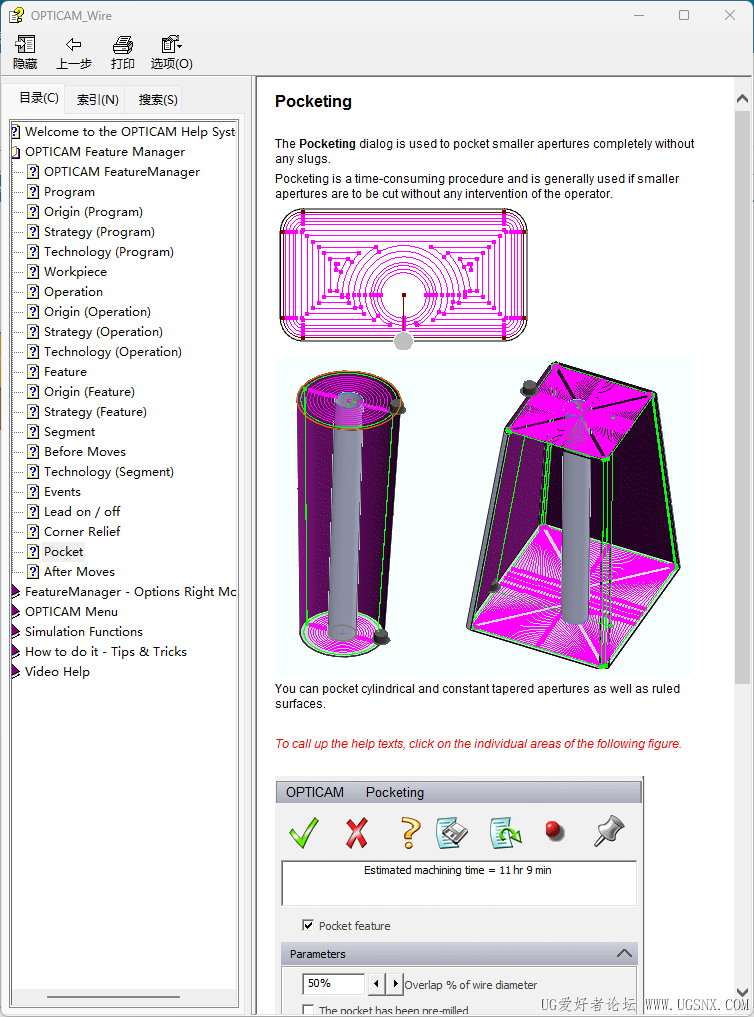The image size is (754, 1017).
Task: Click the cylindrical pocket 3D illustration
Action: pos(351,516)
